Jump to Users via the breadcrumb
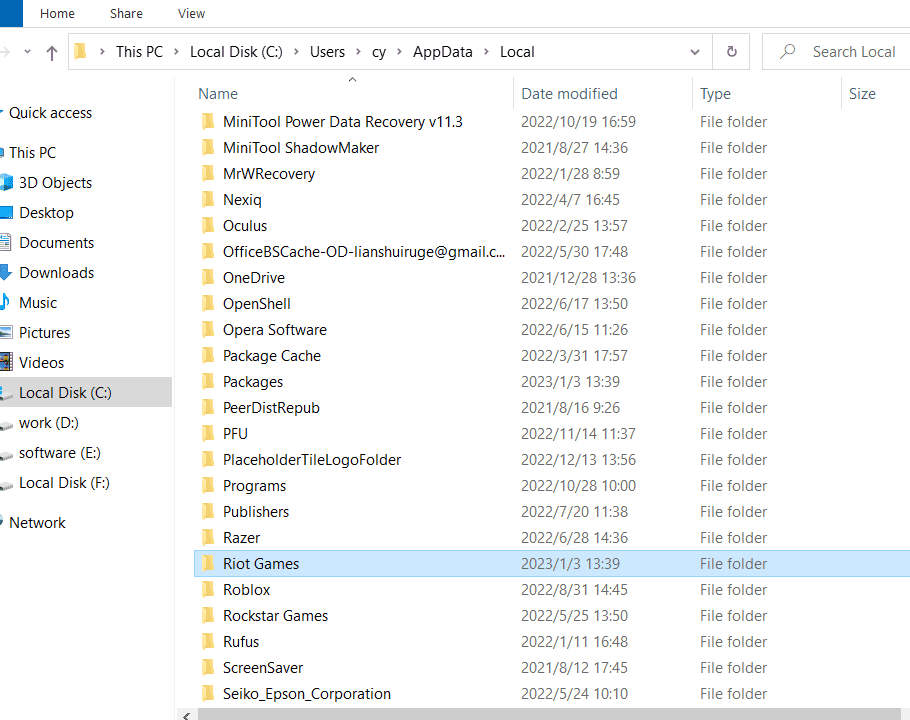The image size is (910, 720). [x=327, y=51]
